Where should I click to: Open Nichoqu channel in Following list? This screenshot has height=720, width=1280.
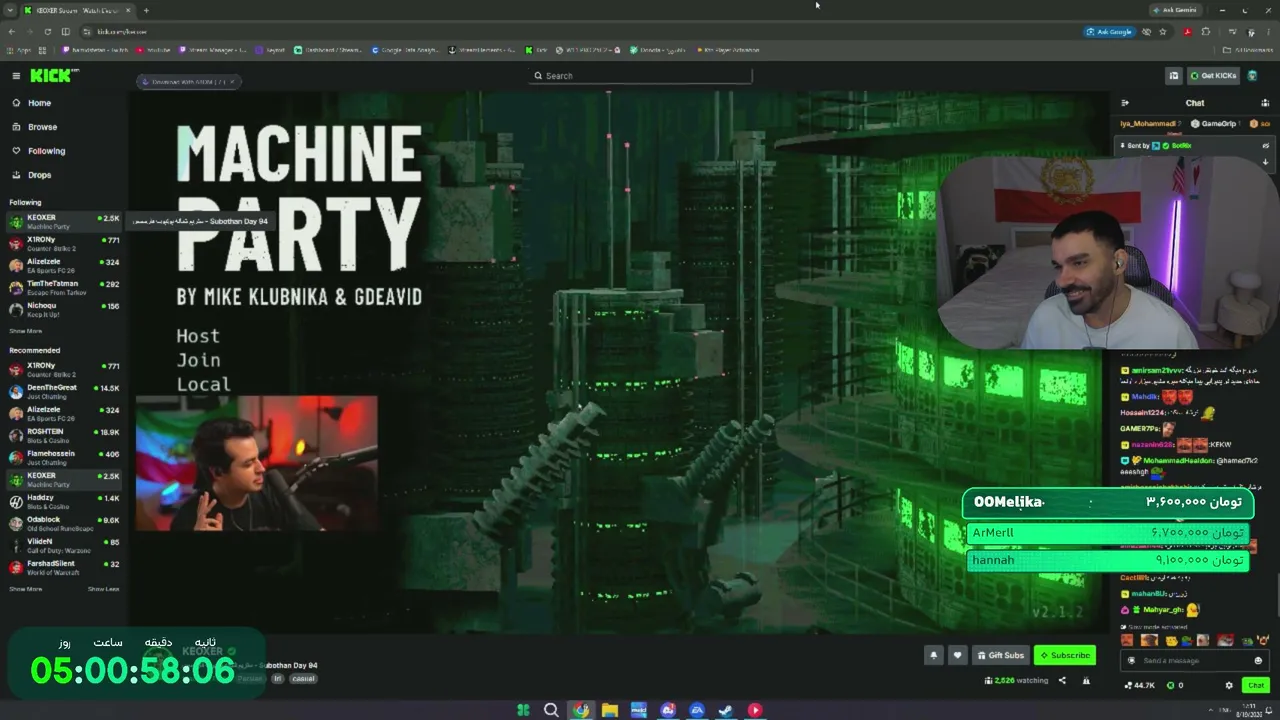pyautogui.click(x=64, y=310)
